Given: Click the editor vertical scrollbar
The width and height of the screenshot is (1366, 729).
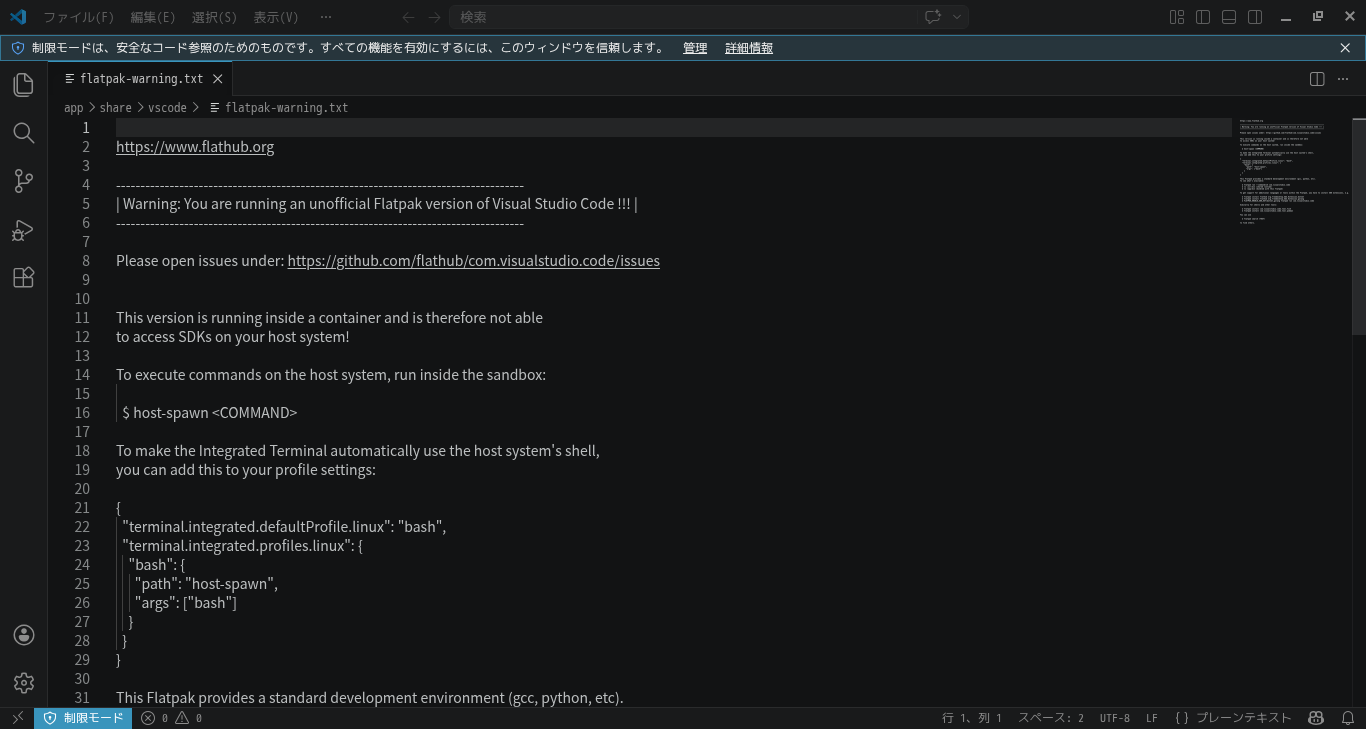Looking at the screenshot, I should pyautogui.click(x=1359, y=226).
